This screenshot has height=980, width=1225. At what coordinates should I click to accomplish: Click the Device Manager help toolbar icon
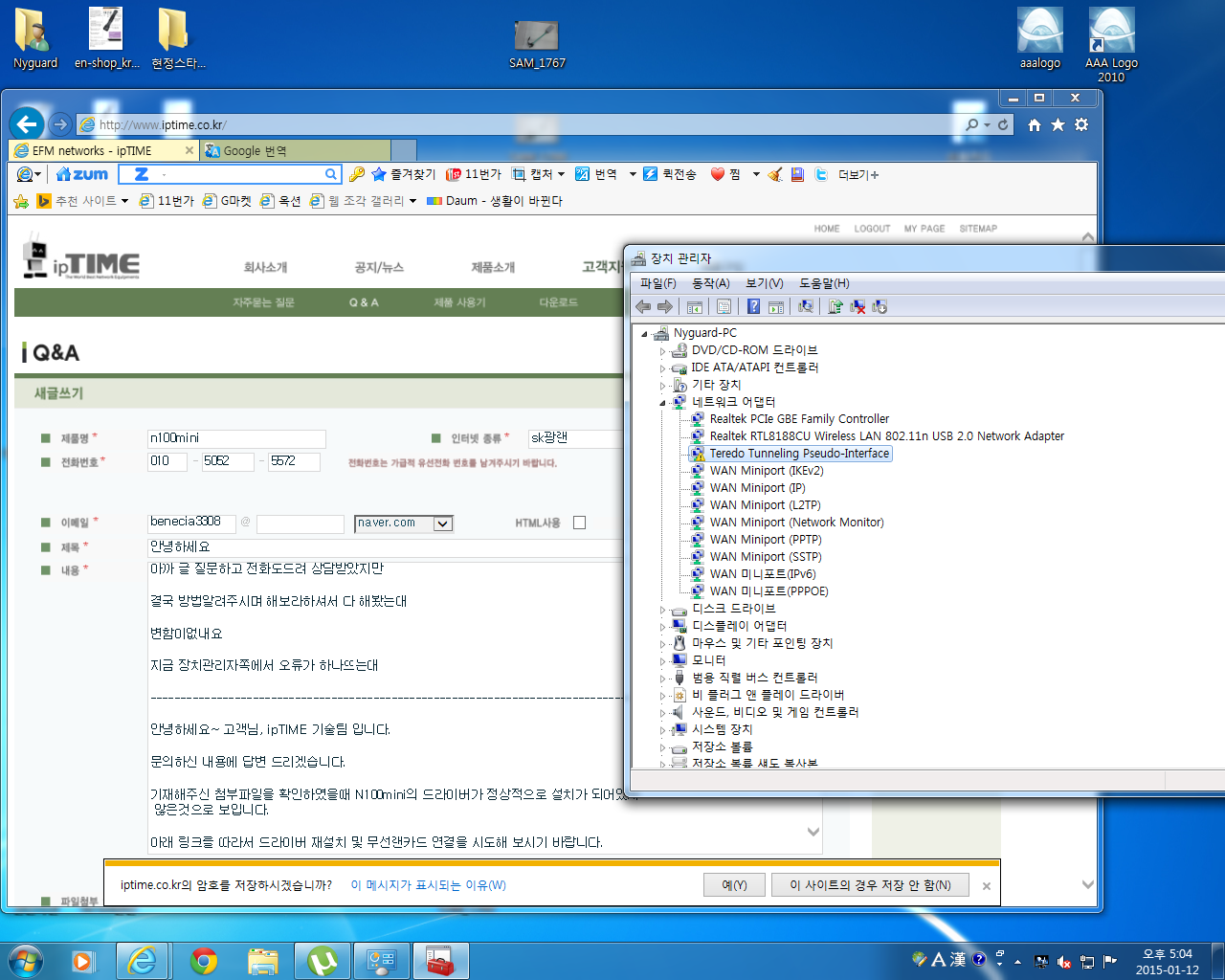coord(754,306)
